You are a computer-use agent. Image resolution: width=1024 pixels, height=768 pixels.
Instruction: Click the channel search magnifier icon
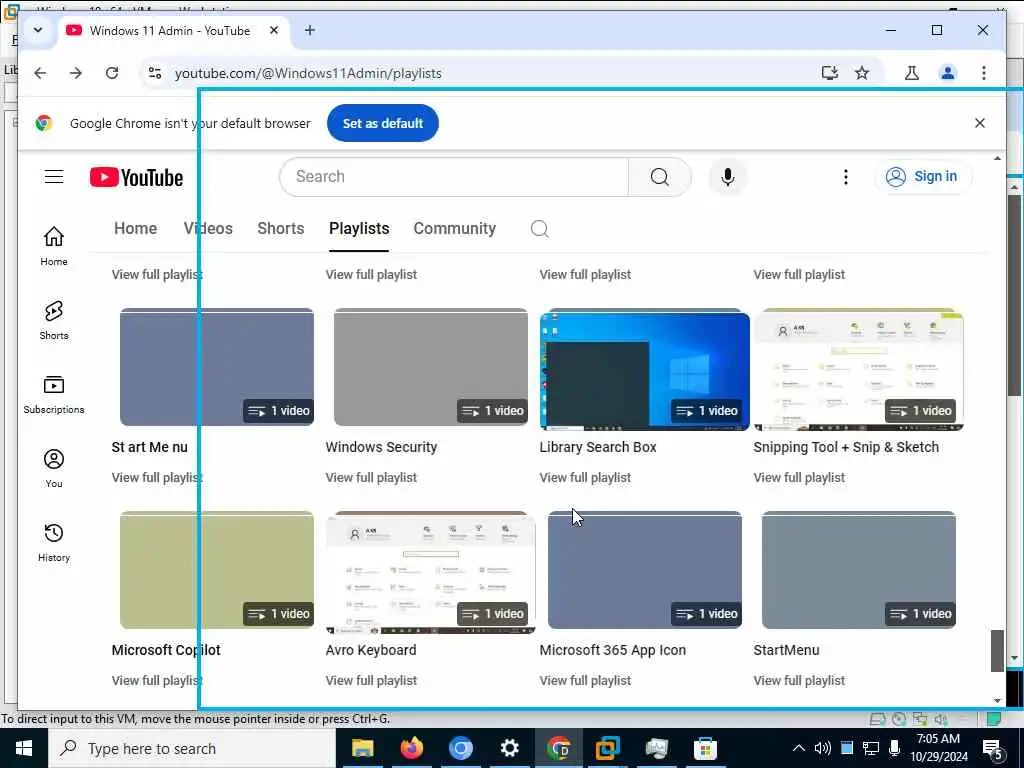coord(539,229)
